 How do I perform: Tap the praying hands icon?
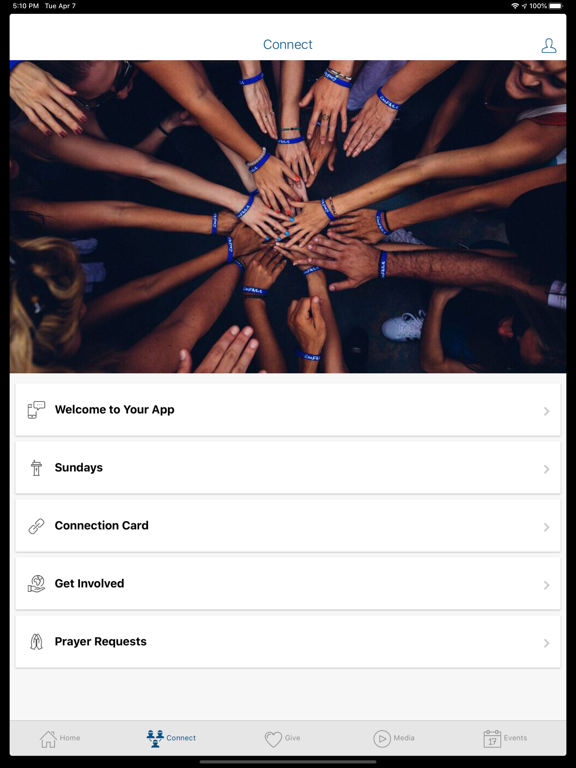tap(36, 642)
